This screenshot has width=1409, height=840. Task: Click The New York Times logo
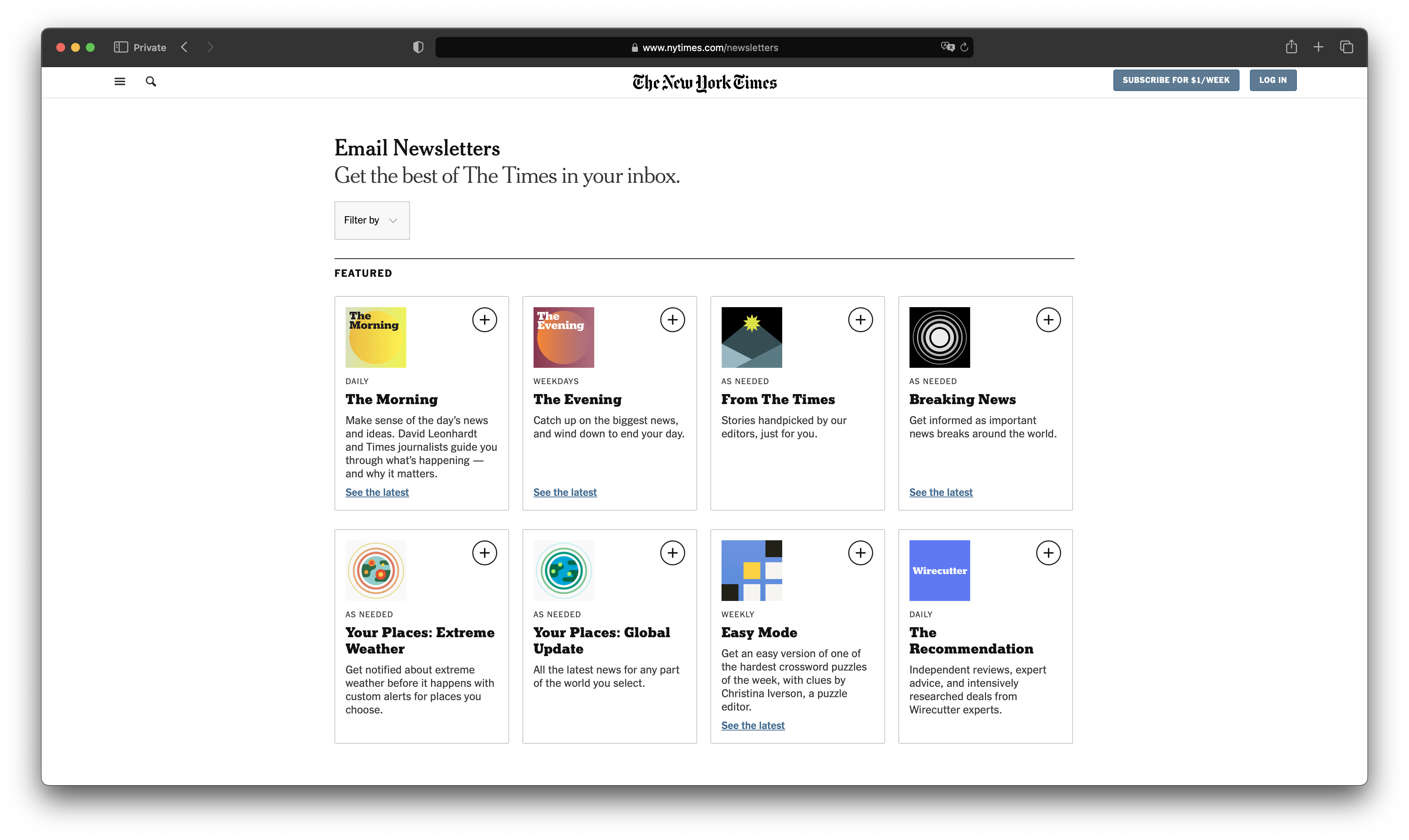[704, 83]
